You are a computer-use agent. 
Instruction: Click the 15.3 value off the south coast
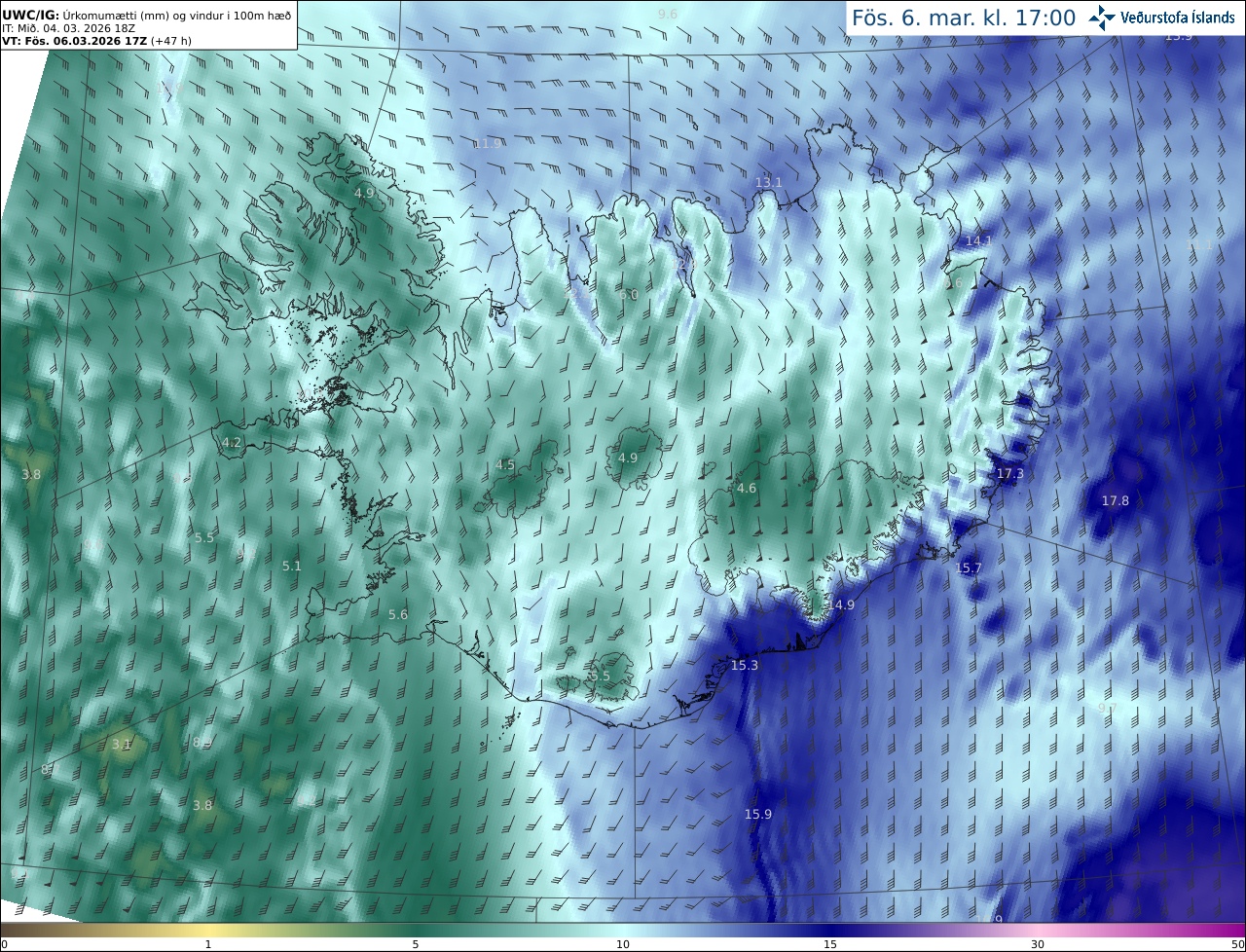744,665
